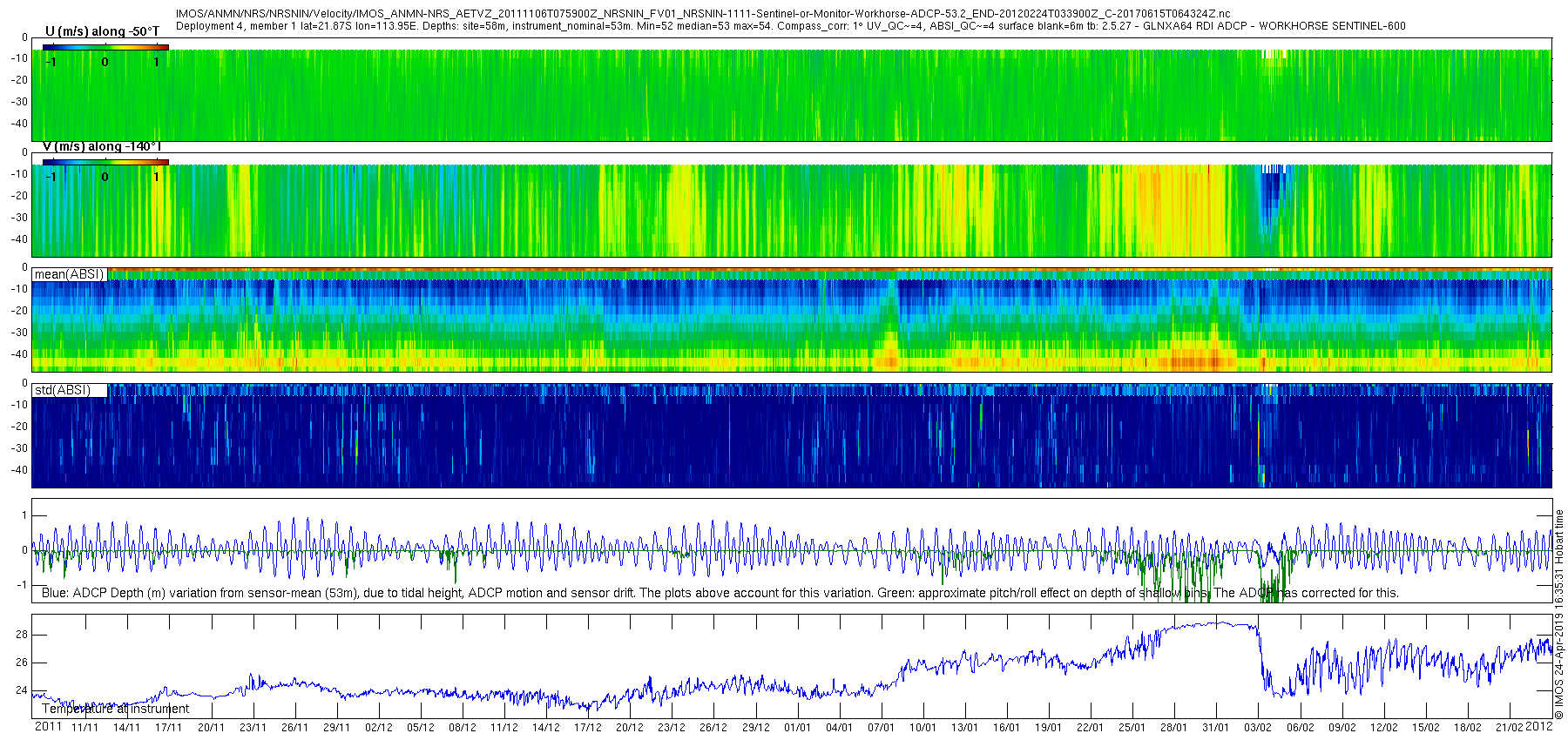1568x740 pixels.
Task: Click the 06/02 date tick label
Action: pos(1300,728)
